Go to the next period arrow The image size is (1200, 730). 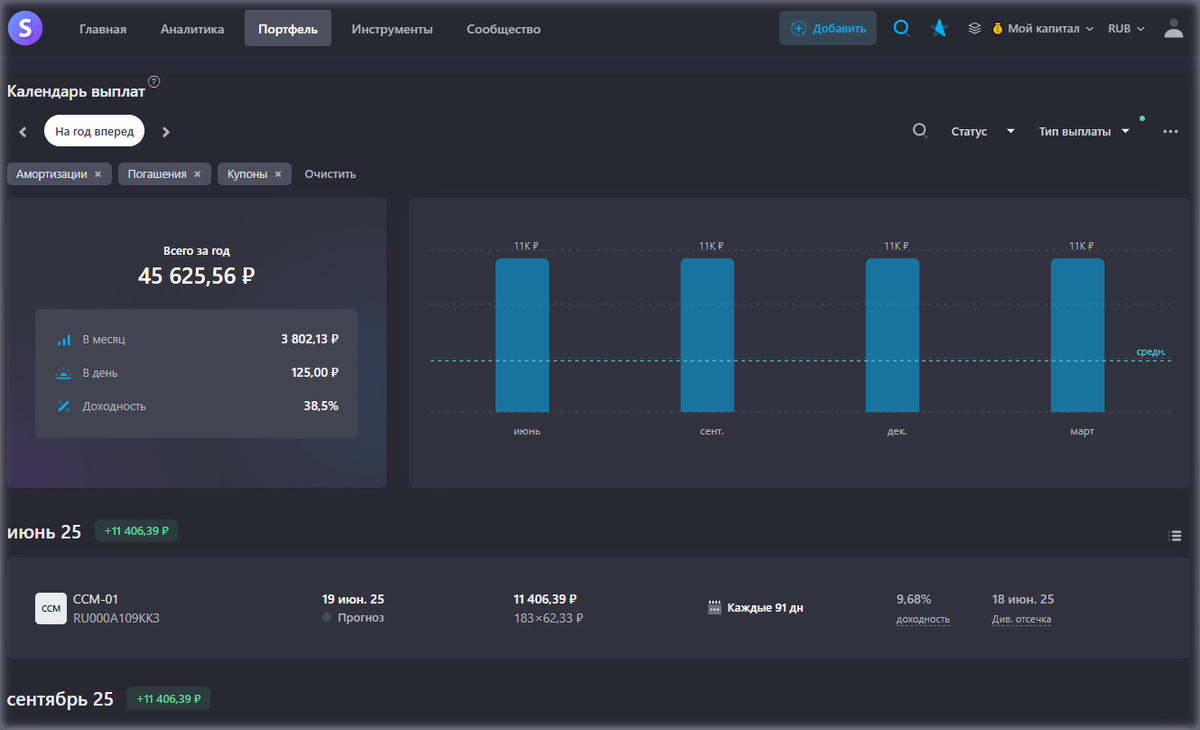point(166,132)
